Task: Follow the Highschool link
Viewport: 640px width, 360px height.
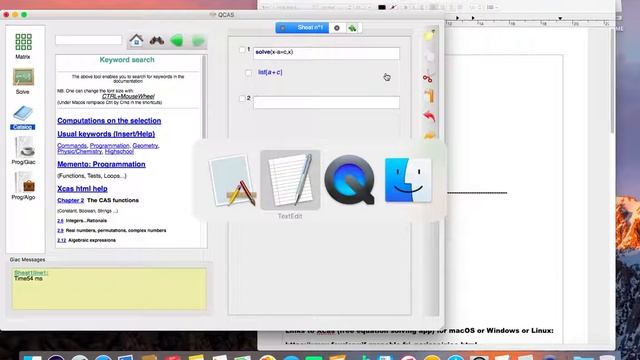Action: click(119, 151)
